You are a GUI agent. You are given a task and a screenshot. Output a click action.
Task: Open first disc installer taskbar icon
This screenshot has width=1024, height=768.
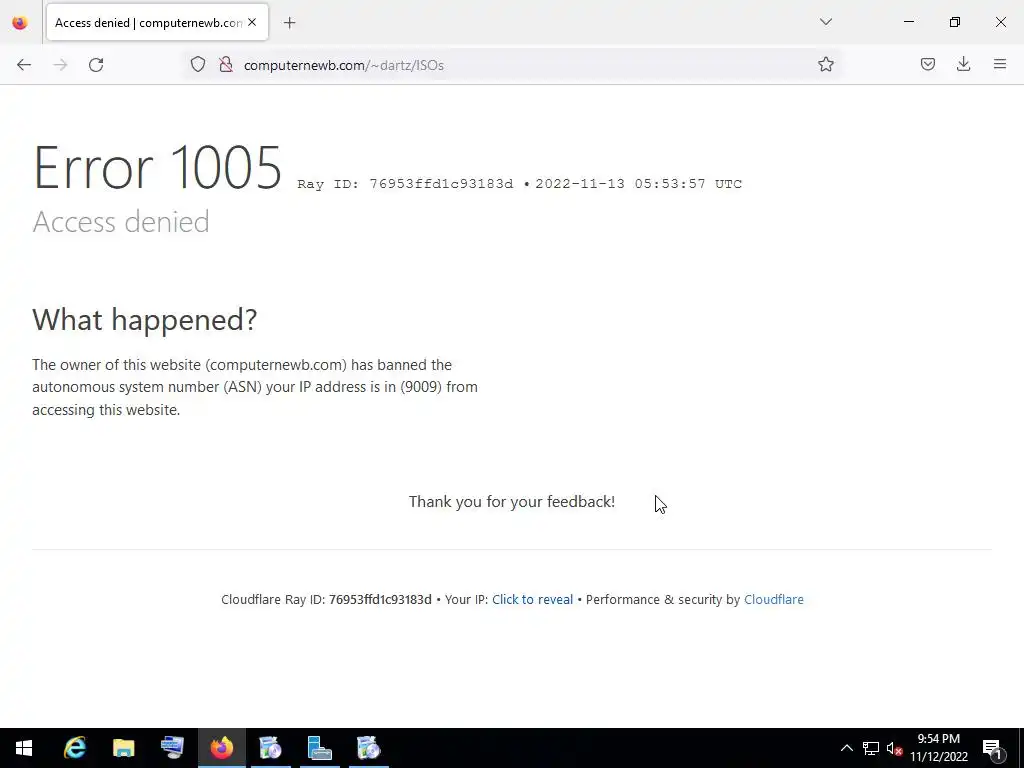[270, 748]
